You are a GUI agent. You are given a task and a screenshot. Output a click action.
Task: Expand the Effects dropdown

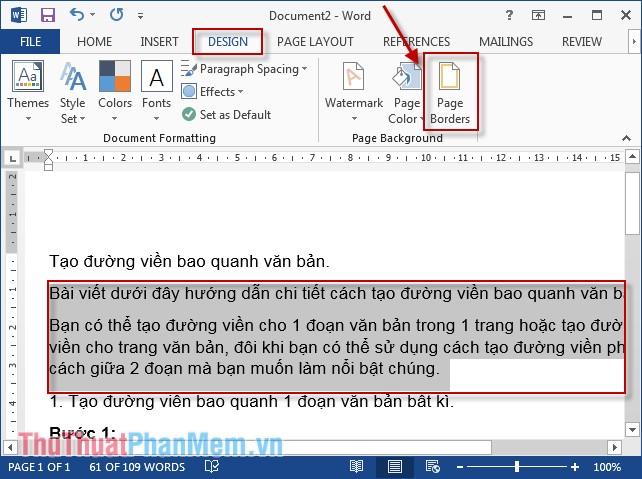tap(216, 92)
